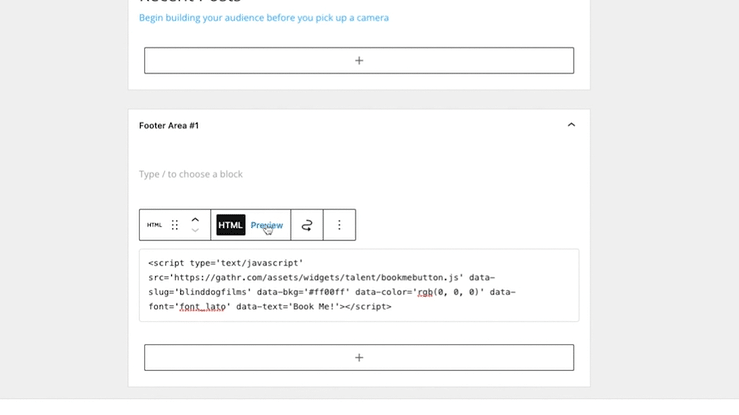739x415 pixels.
Task: Switch to the Preview tab
Action: tap(267, 225)
